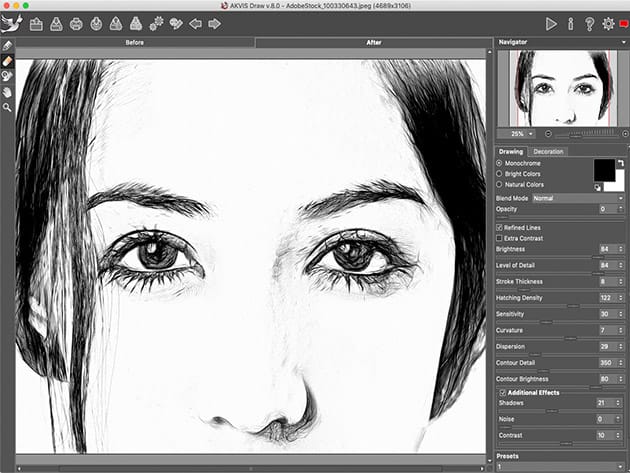Click the Hatching Density value field
This screenshot has height=473, width=630.
(x=604, y=298)
